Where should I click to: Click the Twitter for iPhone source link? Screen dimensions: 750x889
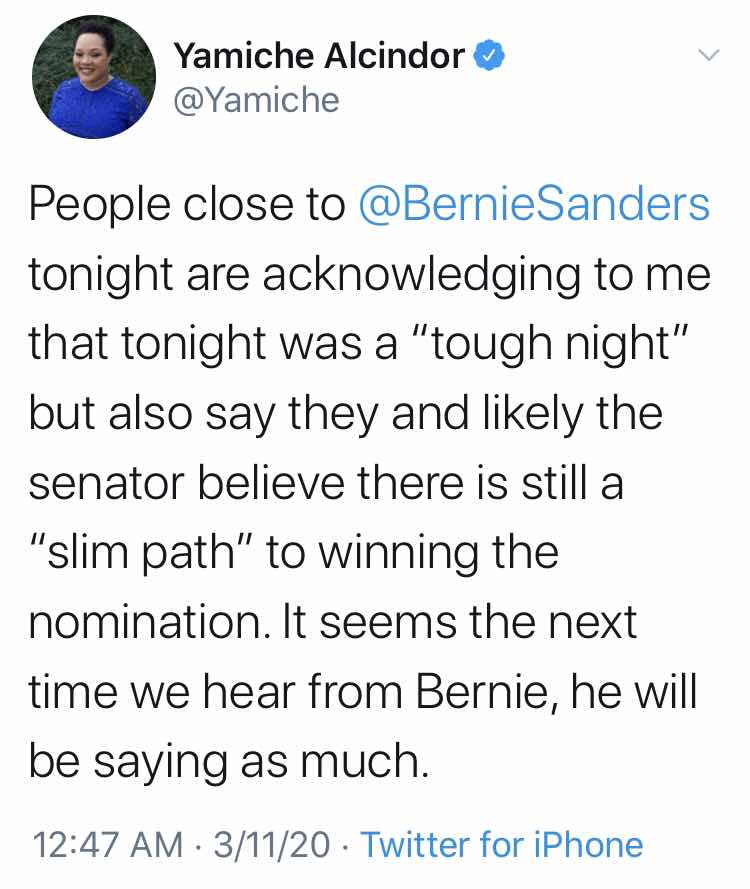502,845
